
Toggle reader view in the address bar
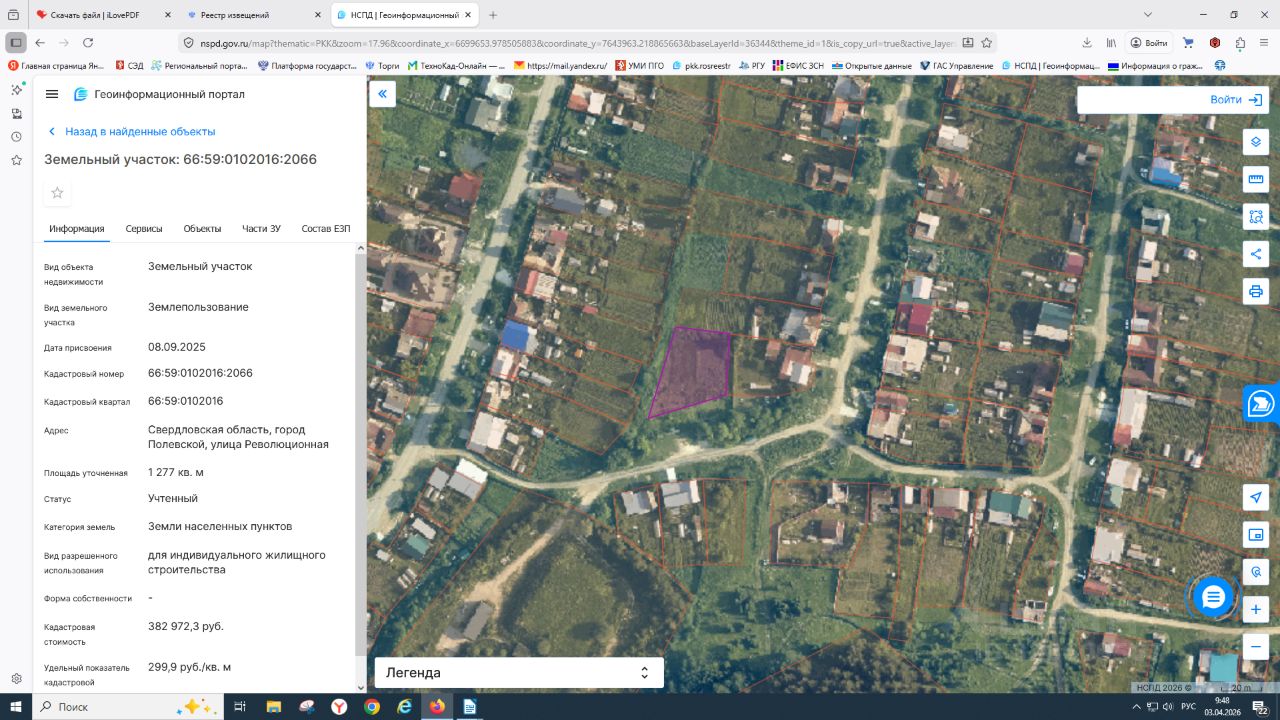[968, 43]
